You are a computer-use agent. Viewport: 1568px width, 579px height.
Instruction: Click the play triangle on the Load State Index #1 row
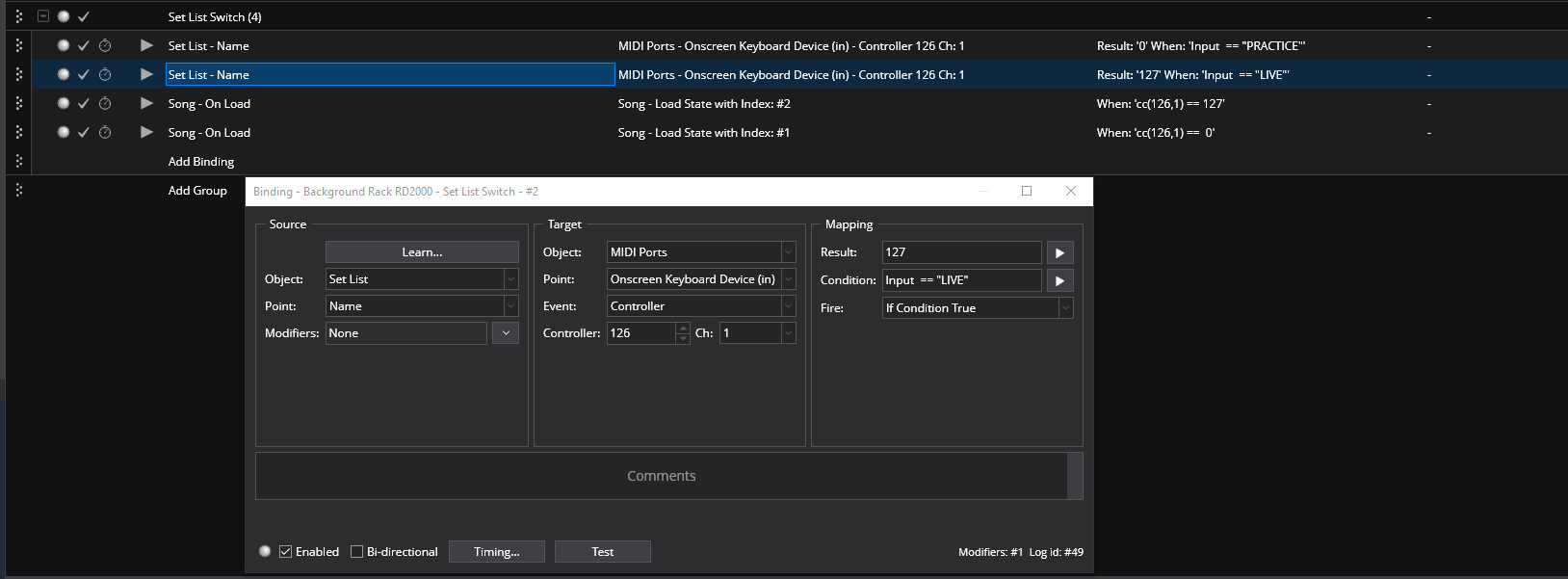[146, 132]
